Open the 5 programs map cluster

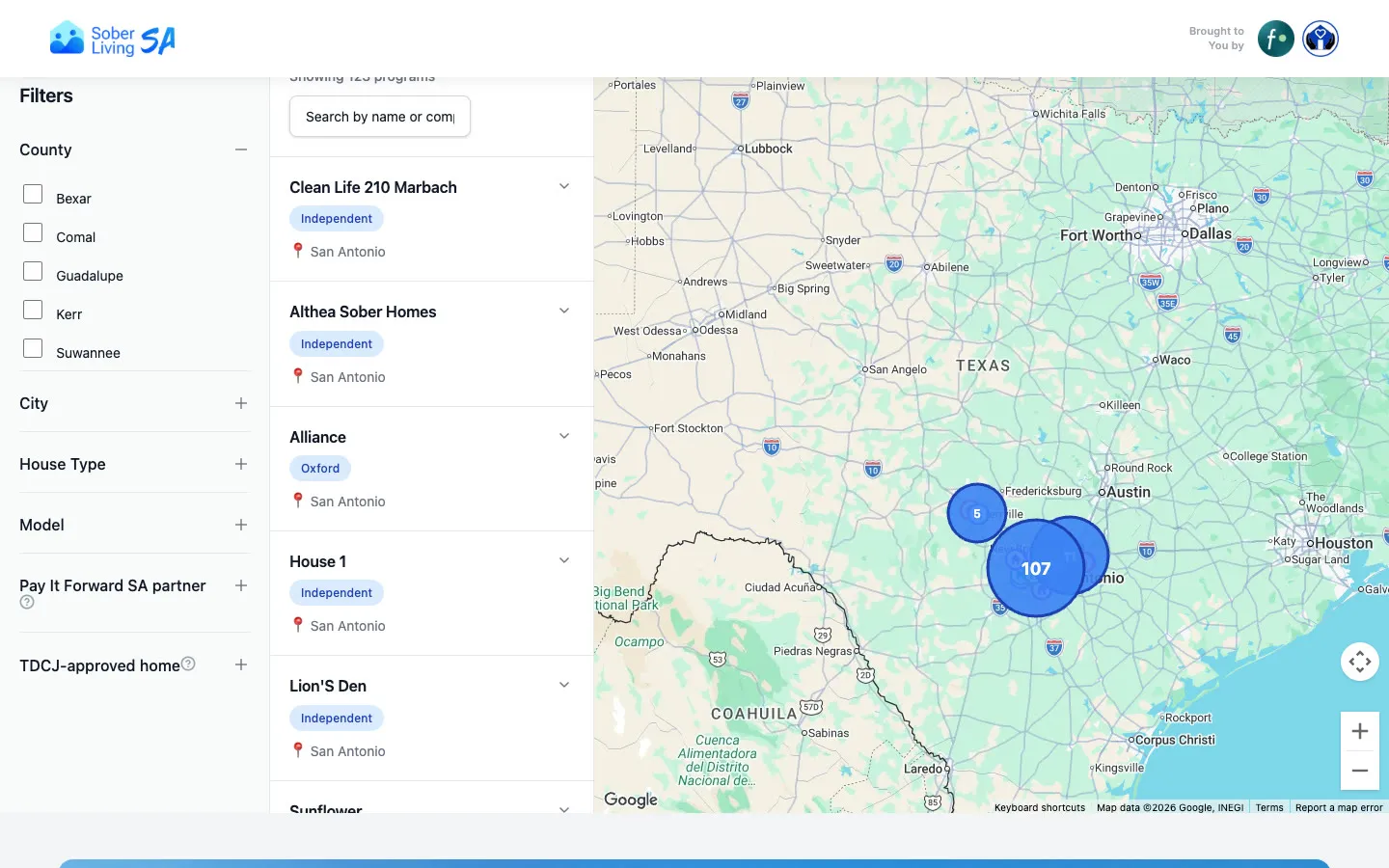976,513
